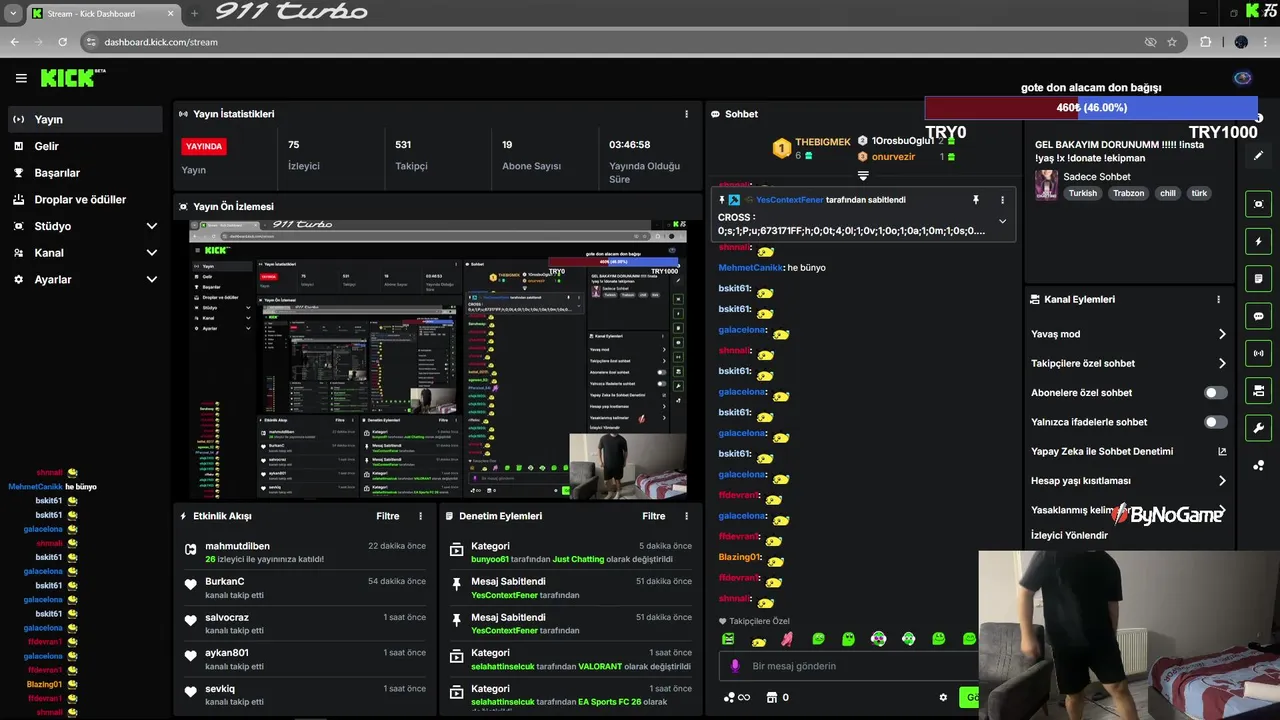This screenshot has width=1280, height=720.
Task: Toggle Yalnızca ifadelerle sohbet switch
Action: [1216, 422]
